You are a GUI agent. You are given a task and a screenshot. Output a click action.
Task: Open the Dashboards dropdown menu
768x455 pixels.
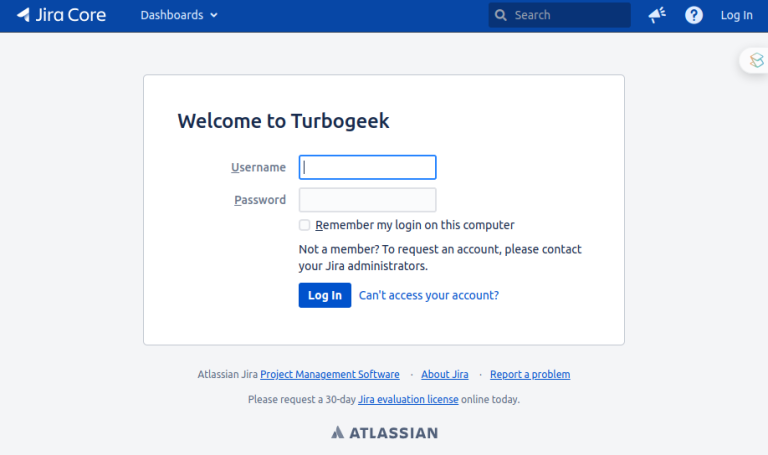click(x=179, y=15)
